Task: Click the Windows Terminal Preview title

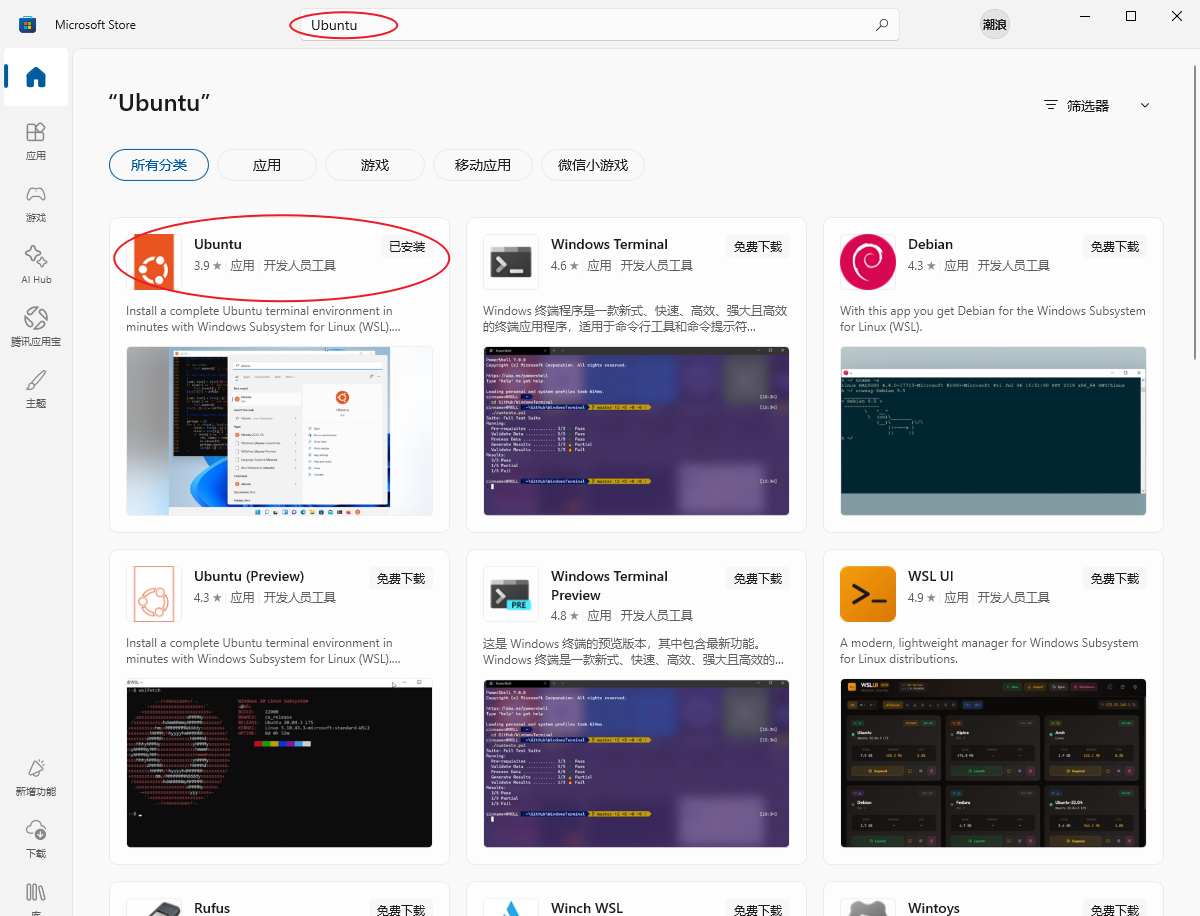Action: (x=609, y=585)
